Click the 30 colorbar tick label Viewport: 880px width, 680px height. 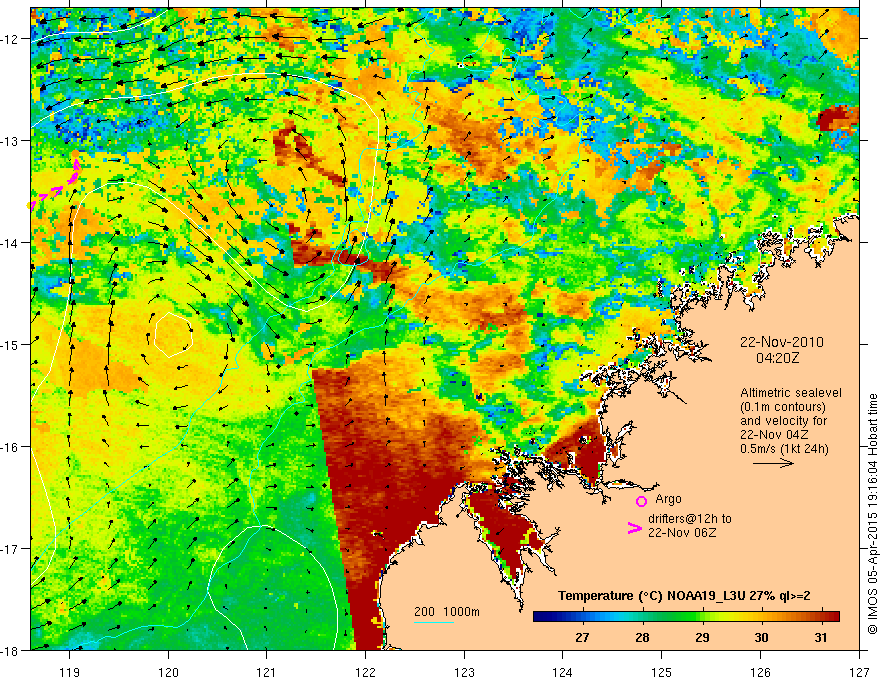click(x=761, y=637)
